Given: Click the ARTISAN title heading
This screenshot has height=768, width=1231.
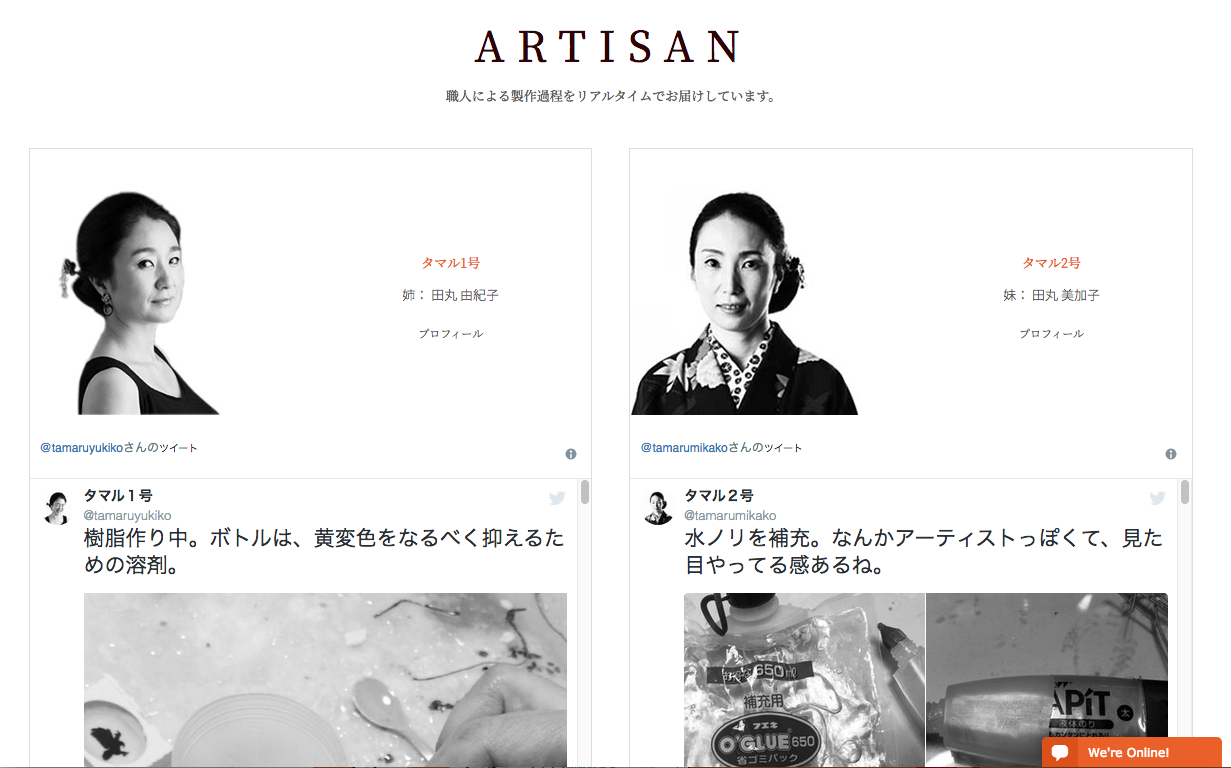Looking at the screenshot, I should tap(609, 47).
